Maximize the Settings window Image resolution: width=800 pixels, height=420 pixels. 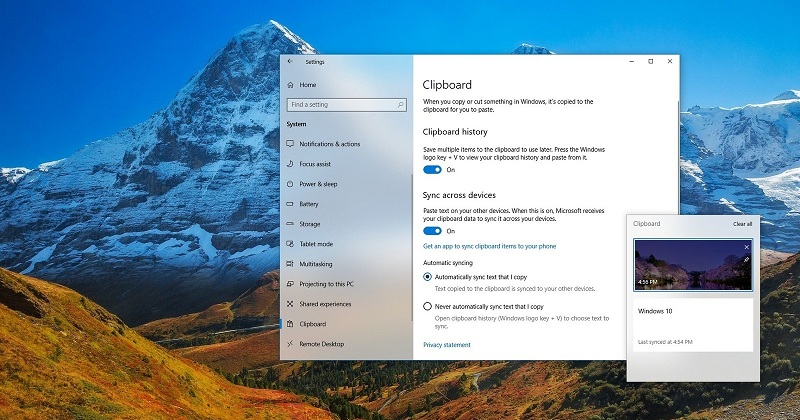[x=651, y=61]
